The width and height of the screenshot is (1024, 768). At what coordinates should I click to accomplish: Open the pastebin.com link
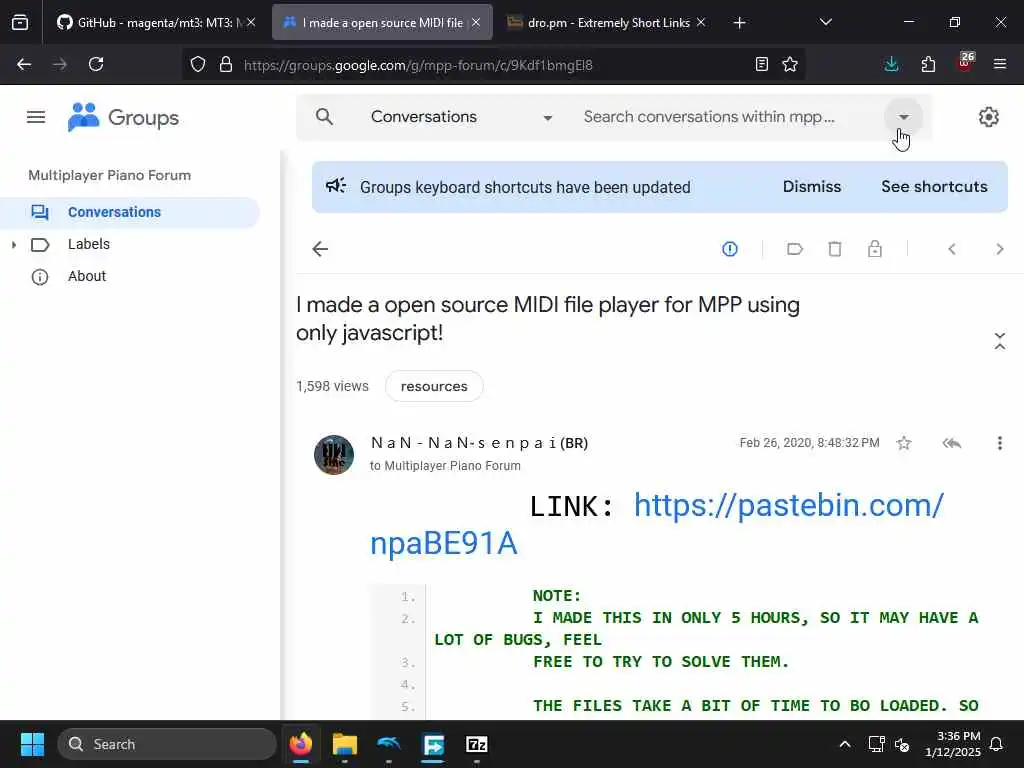click(789, 505)
